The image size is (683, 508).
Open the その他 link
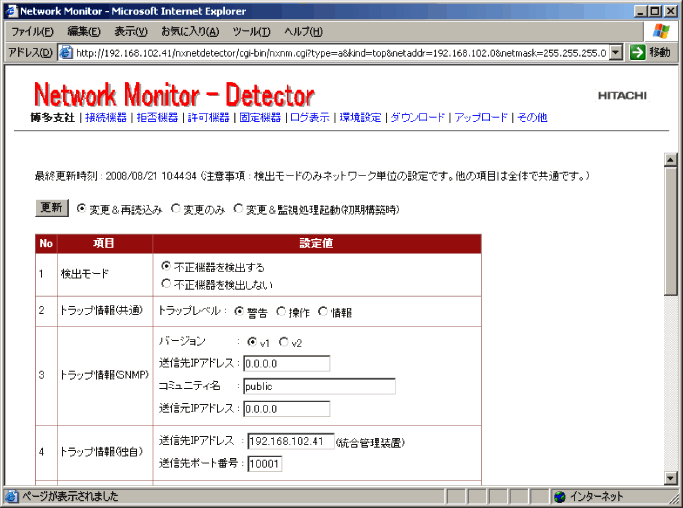coord(532,118)
